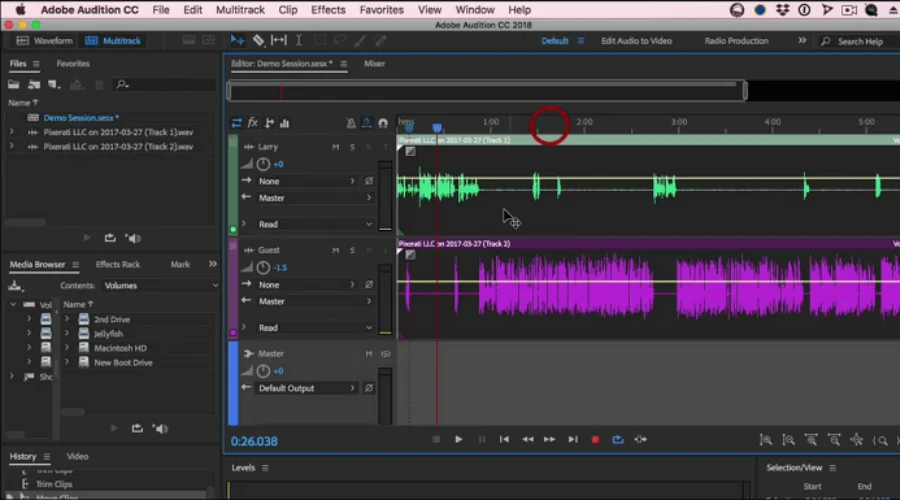Toggle the metronome icon
This screenshot has height=500, width=900.
coord(351,123)
